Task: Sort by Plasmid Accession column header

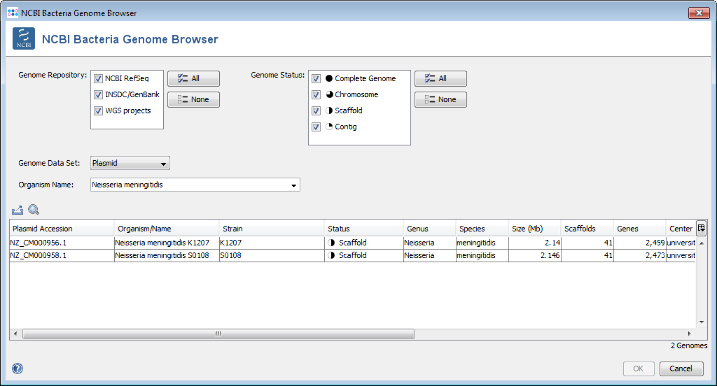Action: point(62,228)
